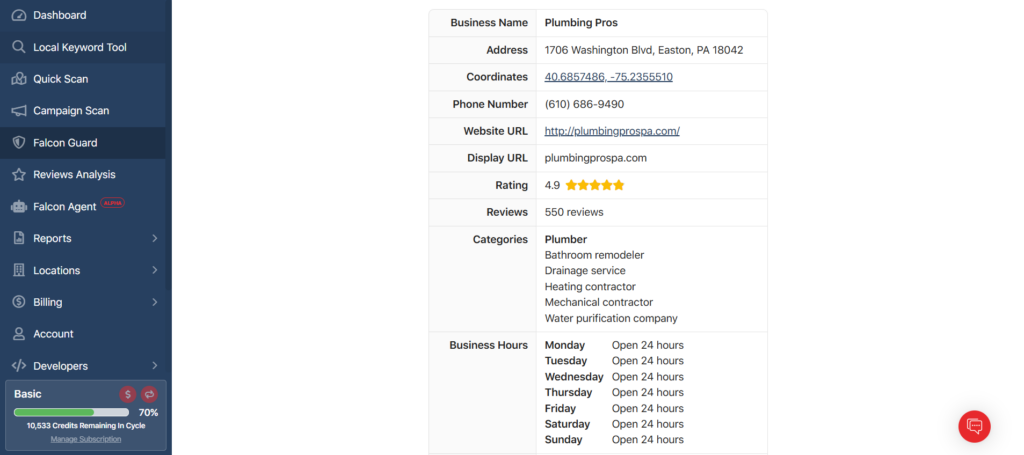
Task: Open the plumbingprospa.com website URL link
Action: [612, 131]
